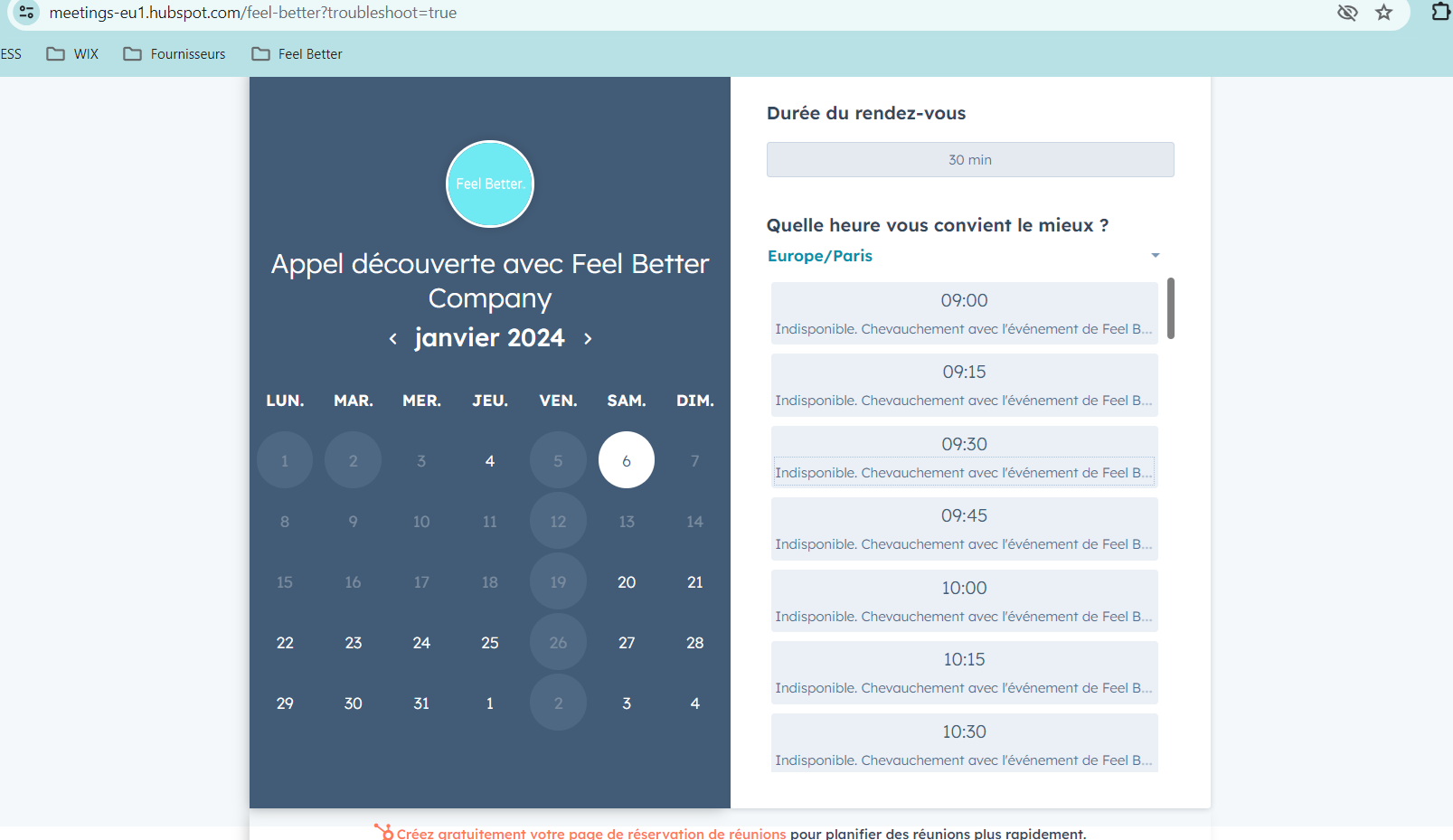Select Sunday 21 January on calendar
Screen dimensions: 1453x840
(695, 581)
